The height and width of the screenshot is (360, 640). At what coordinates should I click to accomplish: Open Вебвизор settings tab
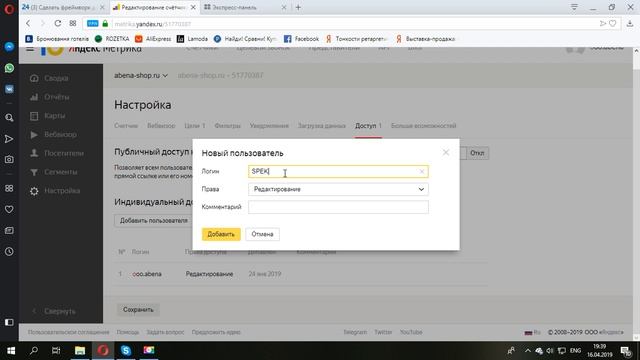[161, 126]
